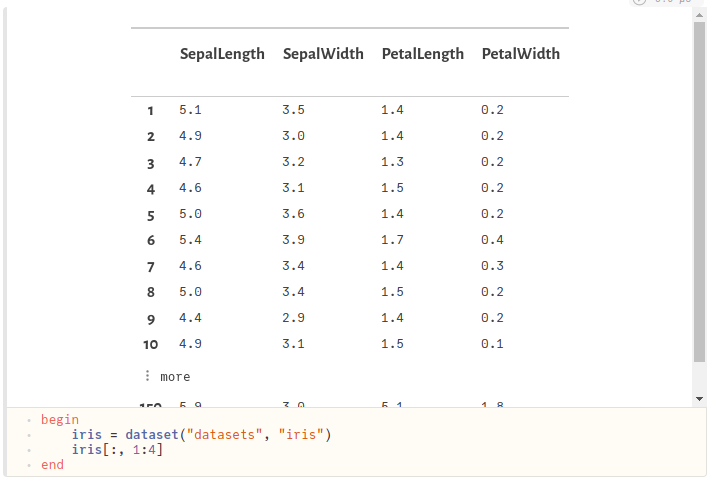Click row index 9 in the table
Screen dimensions: 710x478
coord(151,320)
